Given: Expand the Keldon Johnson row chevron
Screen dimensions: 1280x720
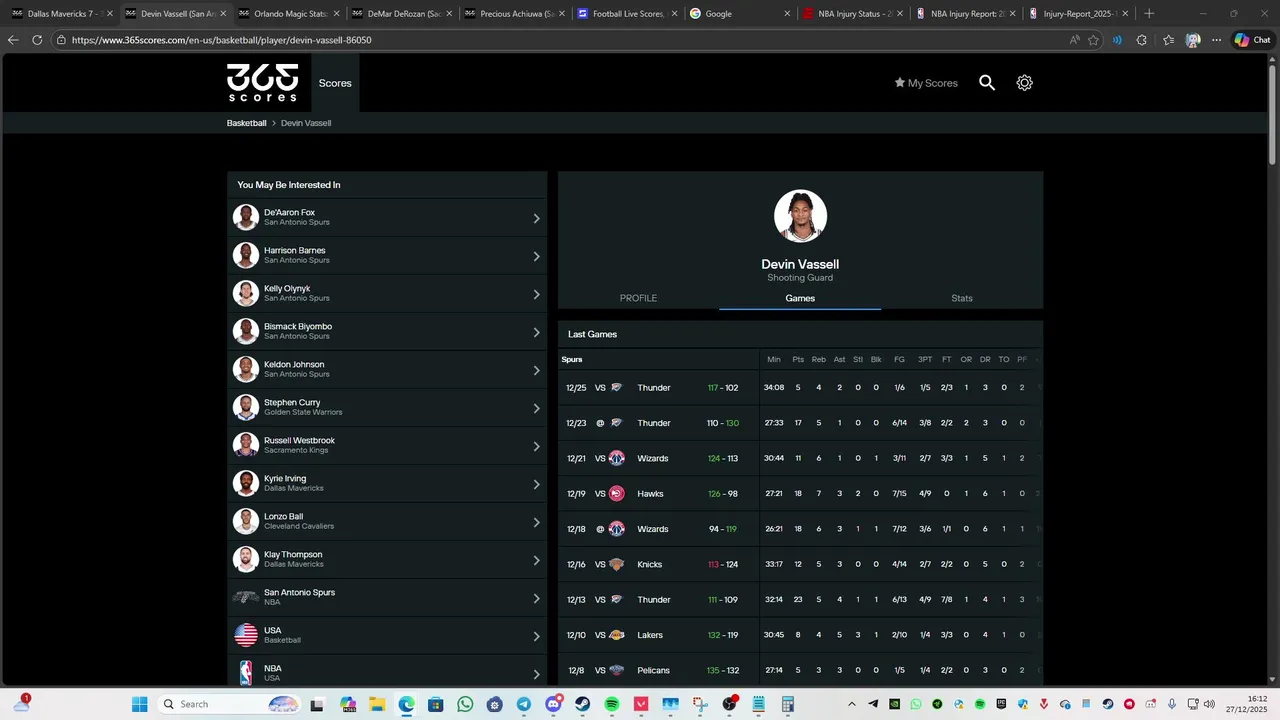Looking at the screenshot, I should (536, 370).
